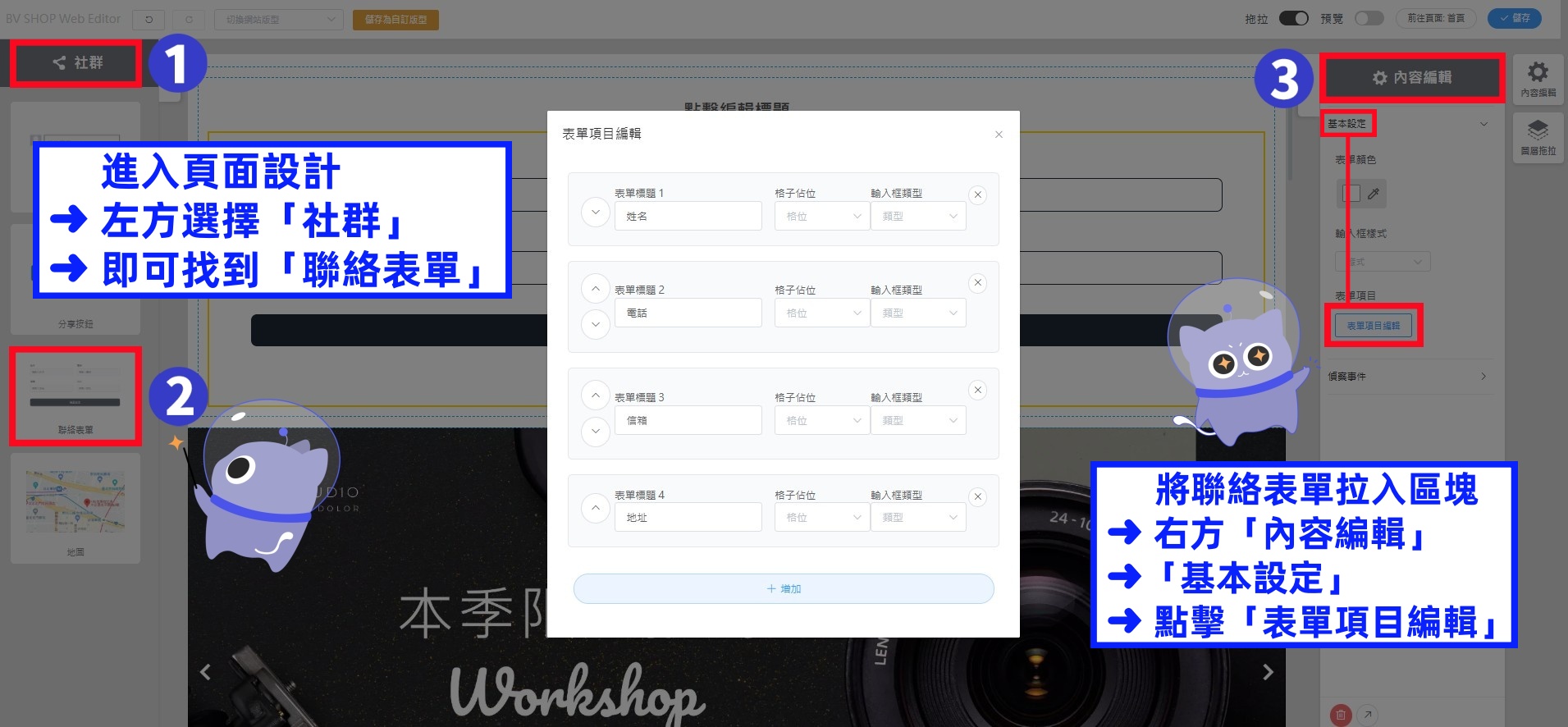Remove 表單標題 1 with its X icon
Viewport: 1568px width, 727px height.
tap(977, 195)
